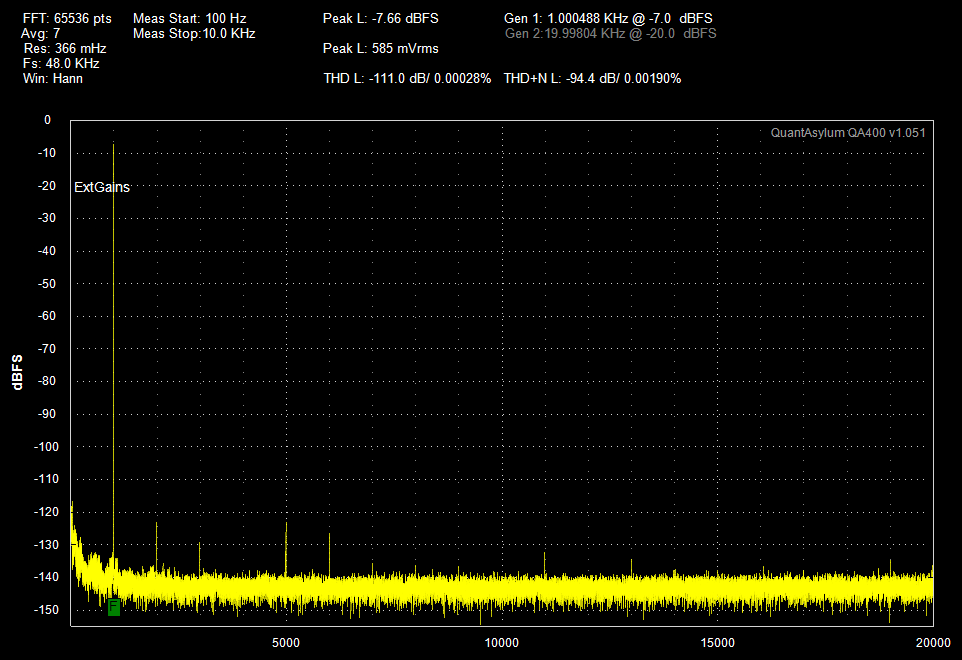The width and height of the screenshot is (962, 660).
Task: Click the -60 y-axis label
Action: [x=47, y=316]
